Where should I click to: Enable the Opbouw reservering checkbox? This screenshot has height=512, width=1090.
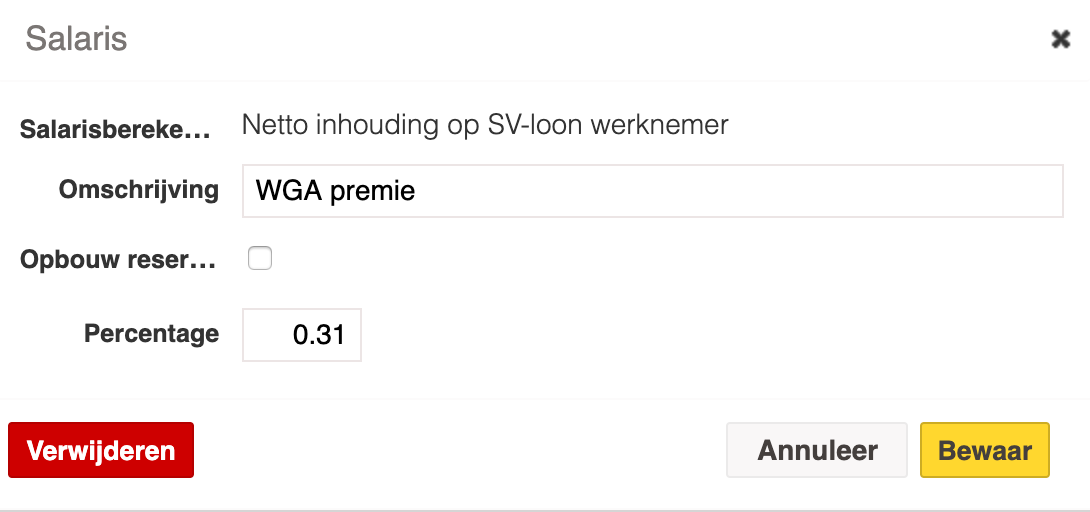pos(260,259)
